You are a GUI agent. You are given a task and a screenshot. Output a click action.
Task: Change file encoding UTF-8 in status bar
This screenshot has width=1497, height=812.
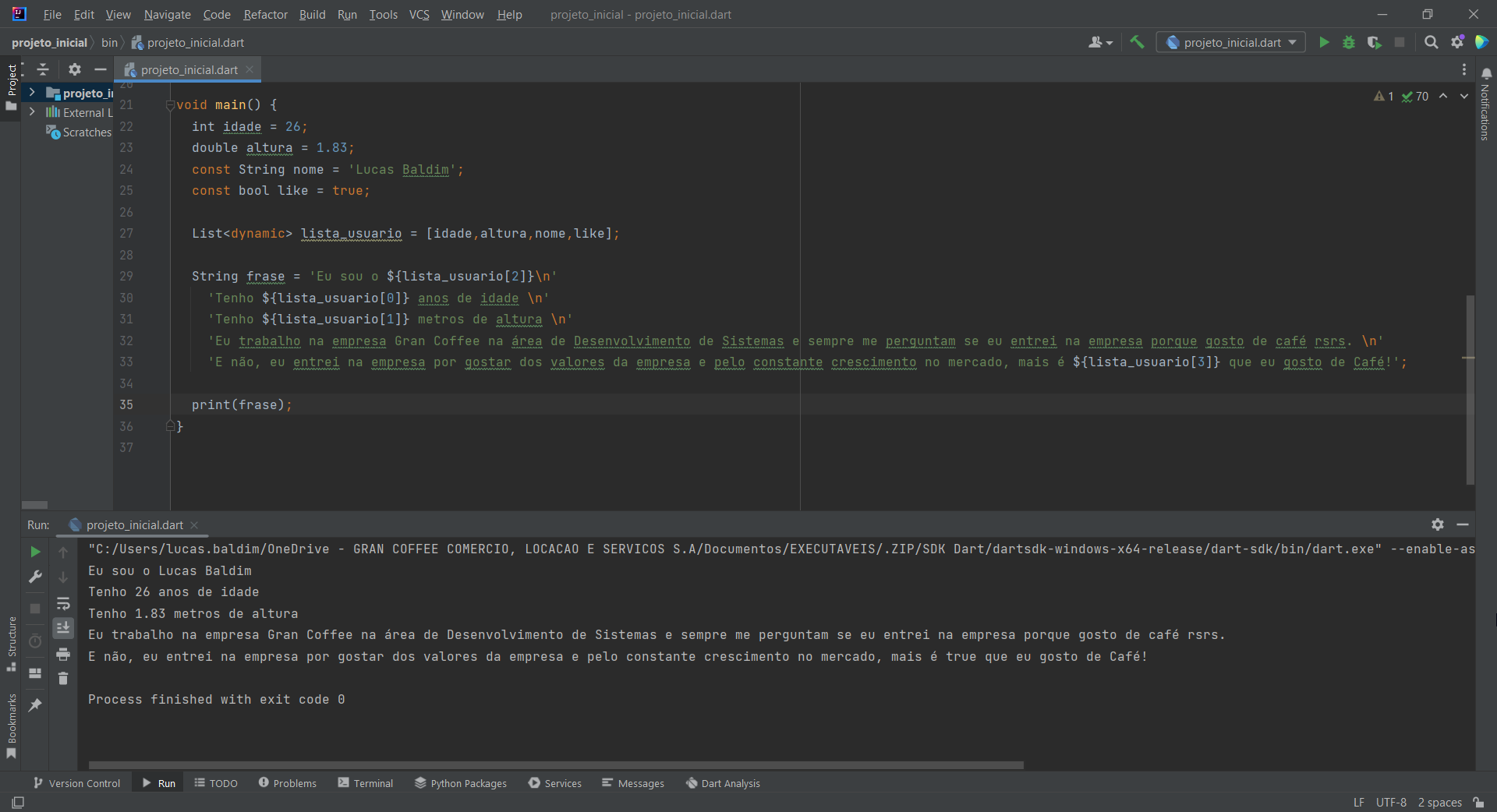click(x=1391, y=802)
